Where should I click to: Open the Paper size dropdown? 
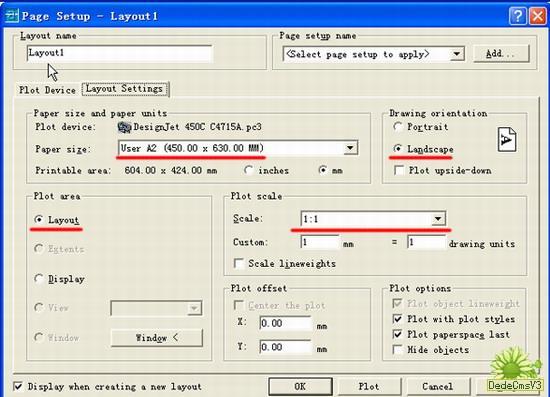pos(350,148)
